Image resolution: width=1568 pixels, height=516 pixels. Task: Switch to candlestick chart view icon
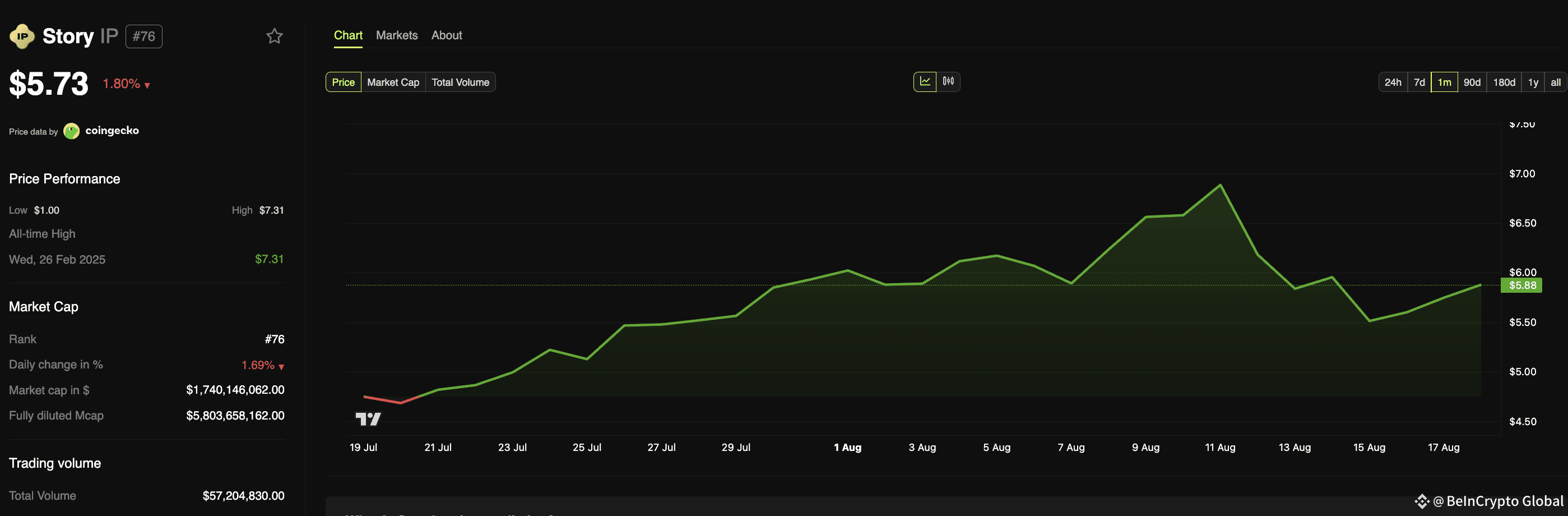point(948,82)
